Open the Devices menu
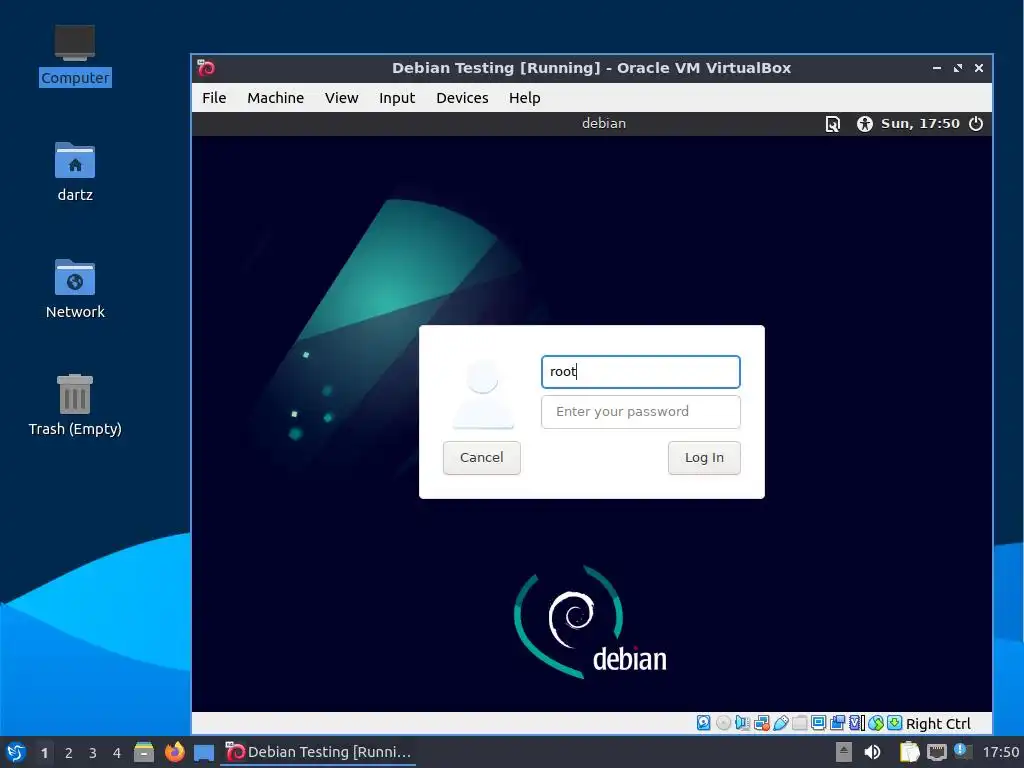1024x768 pixels. click(x=462, y=98)
